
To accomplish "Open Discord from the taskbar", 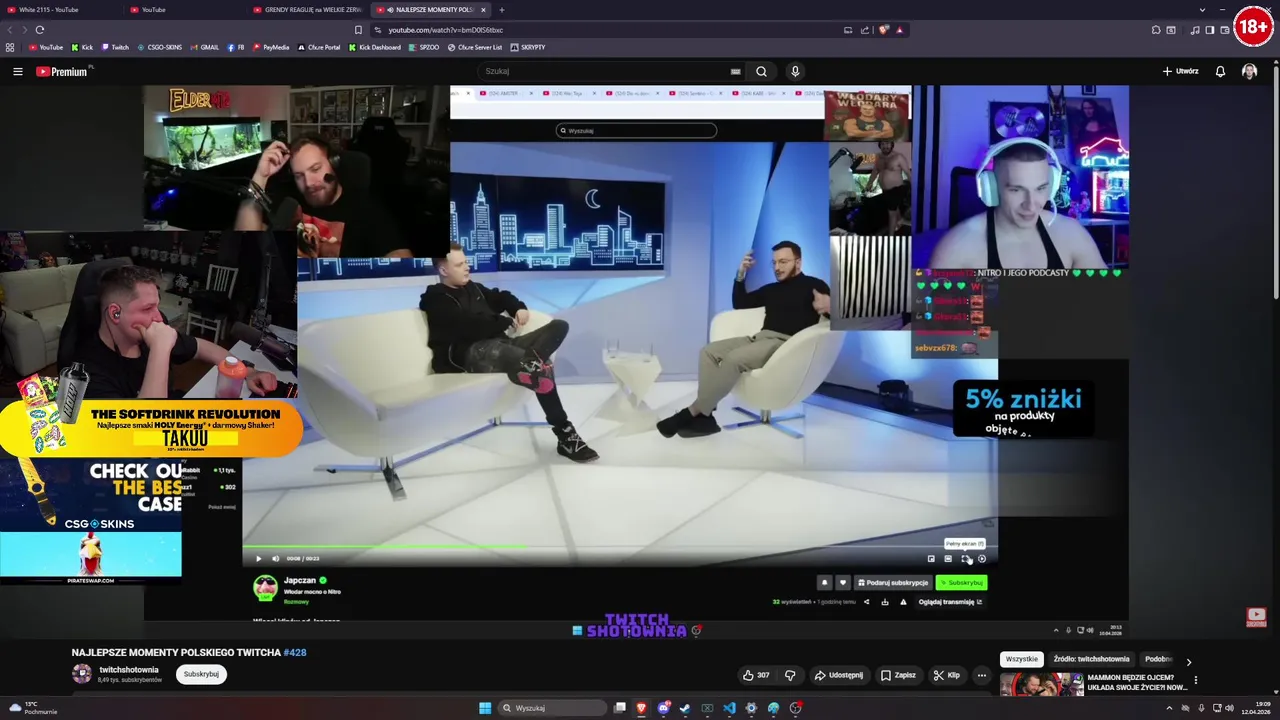I will click(x=663, y=708).
